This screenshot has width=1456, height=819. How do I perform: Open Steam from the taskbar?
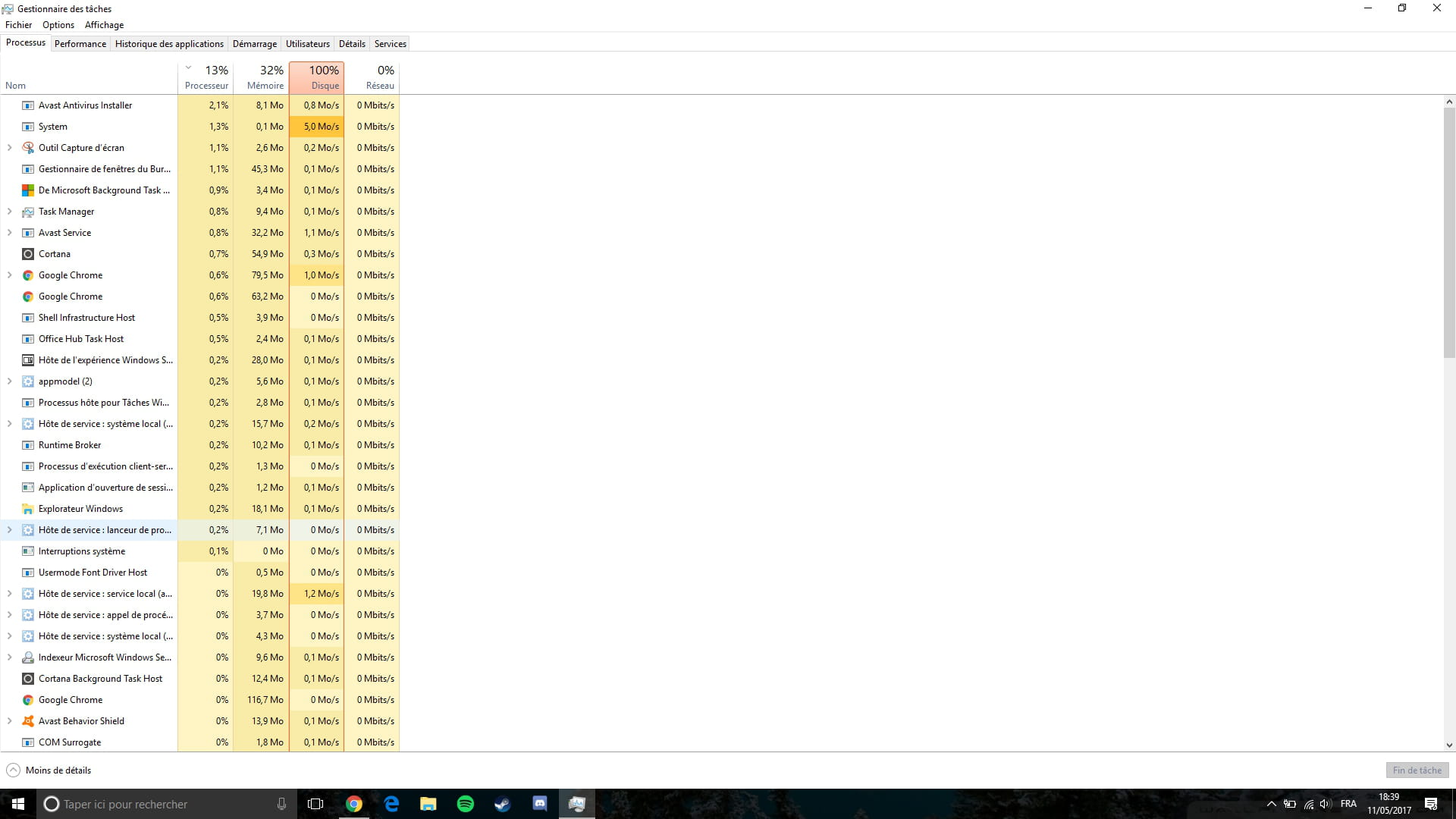click(503, 804)
